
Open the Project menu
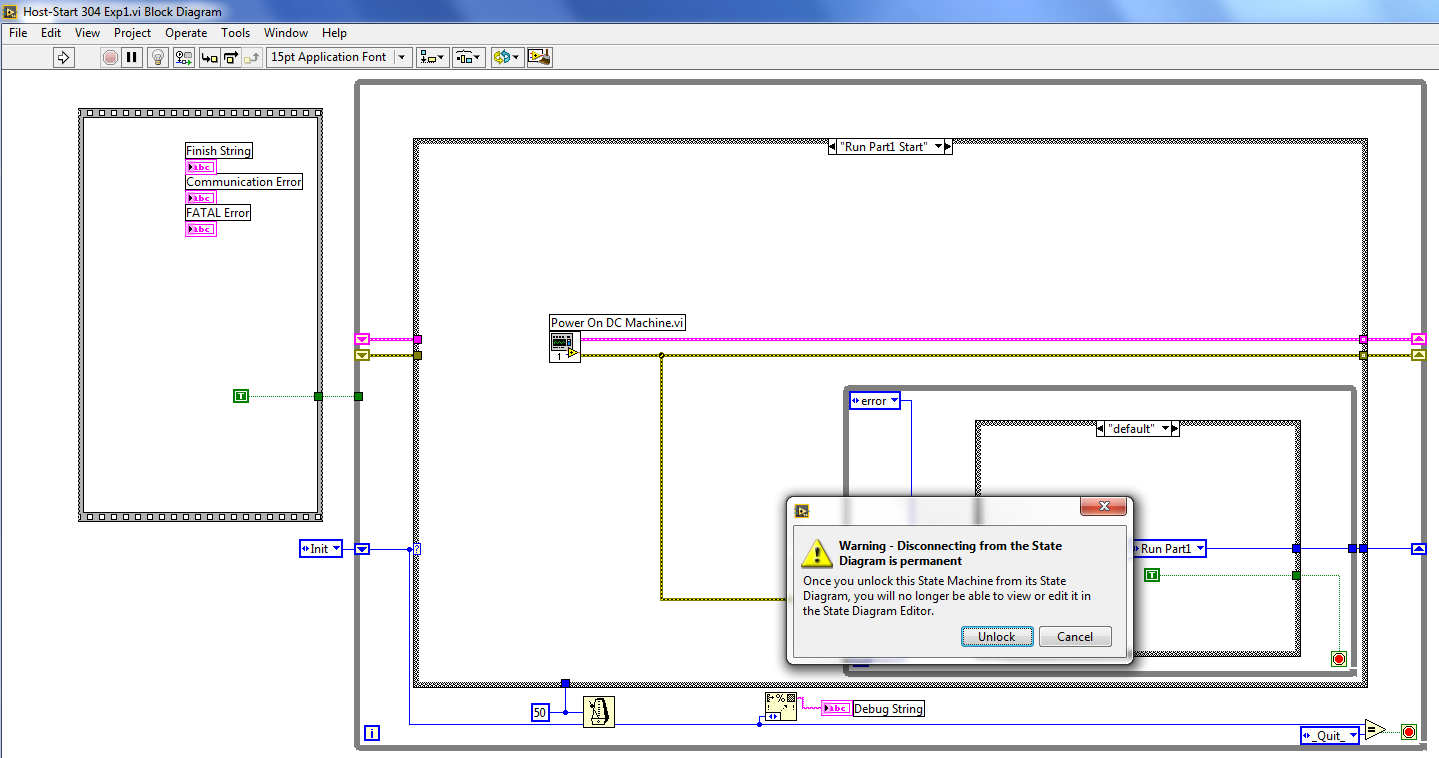(x=132, y=33)
